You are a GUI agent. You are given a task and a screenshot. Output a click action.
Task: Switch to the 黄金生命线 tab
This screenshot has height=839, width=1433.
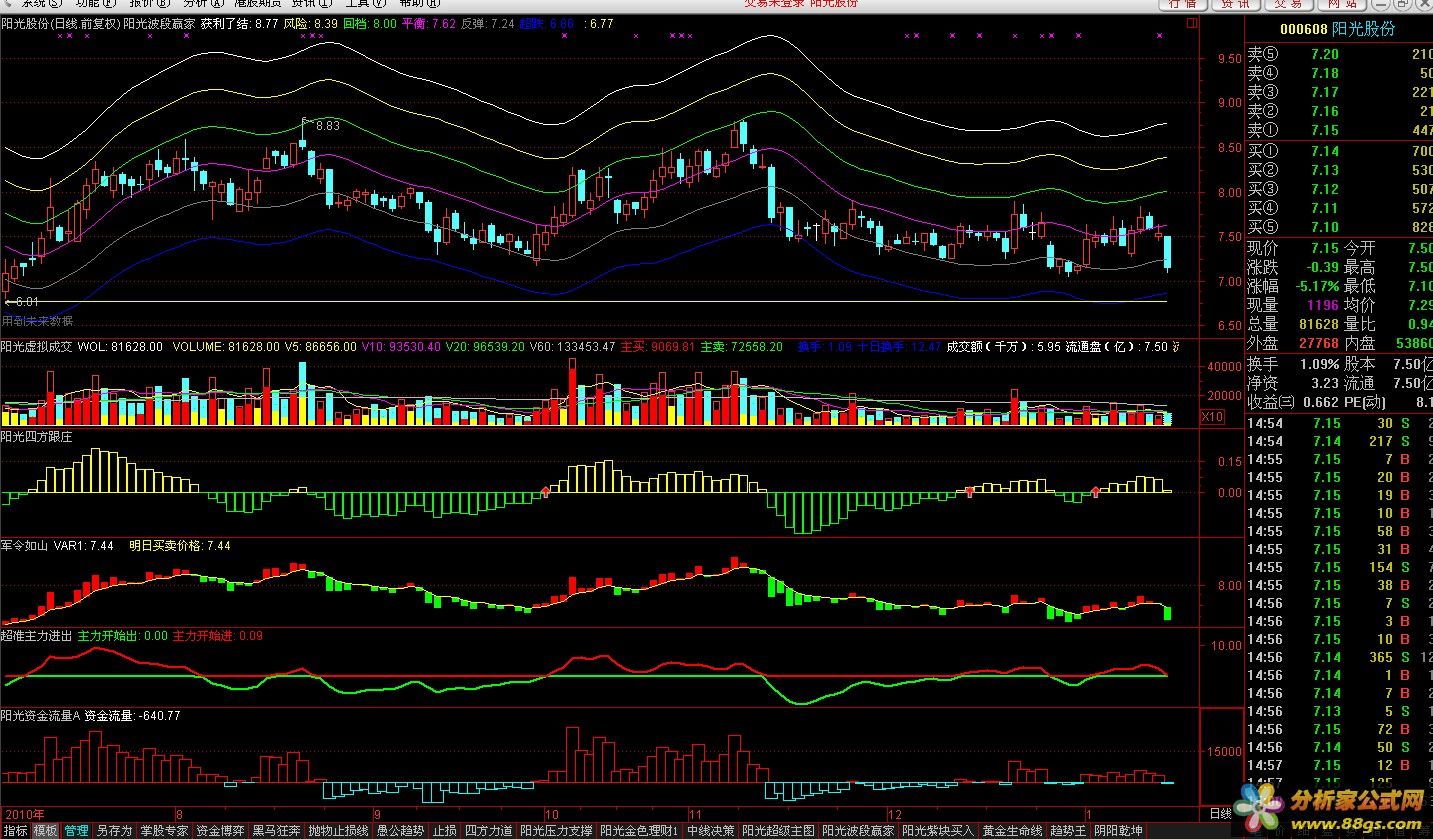pos(1013,831)
